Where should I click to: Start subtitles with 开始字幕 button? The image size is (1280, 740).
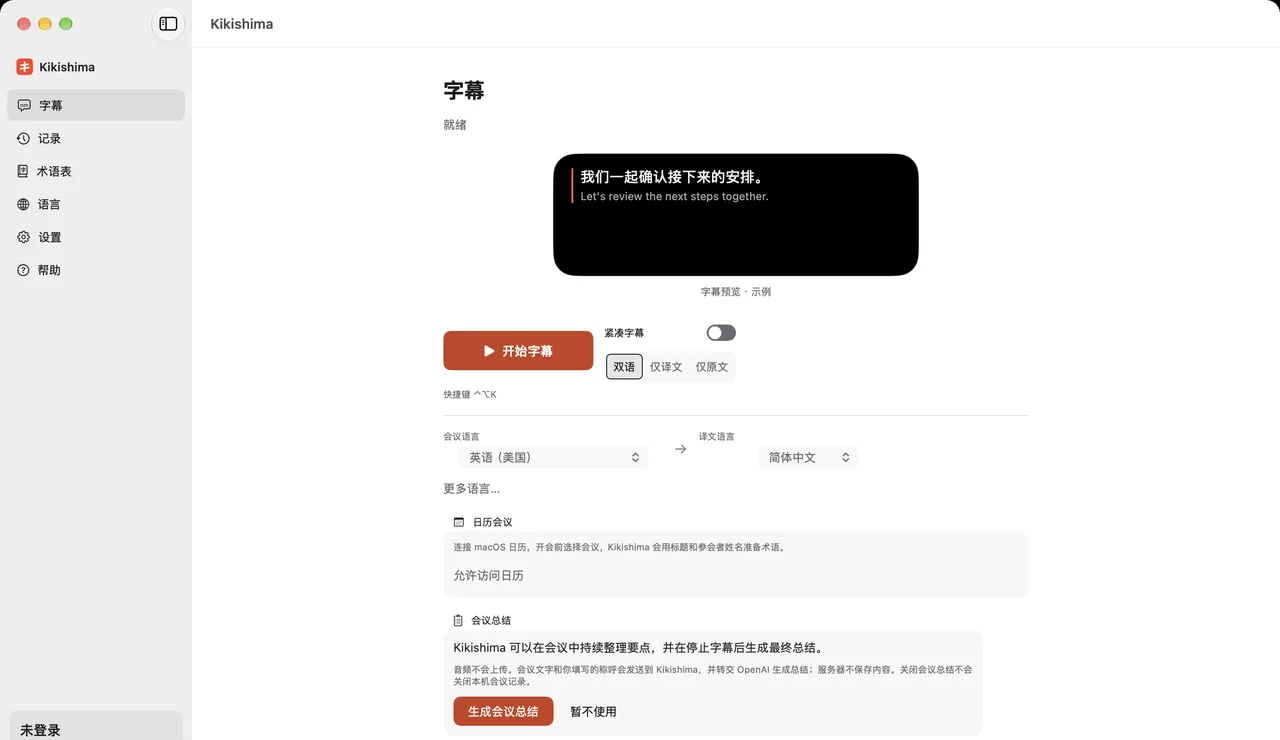[x=518, y=351]
